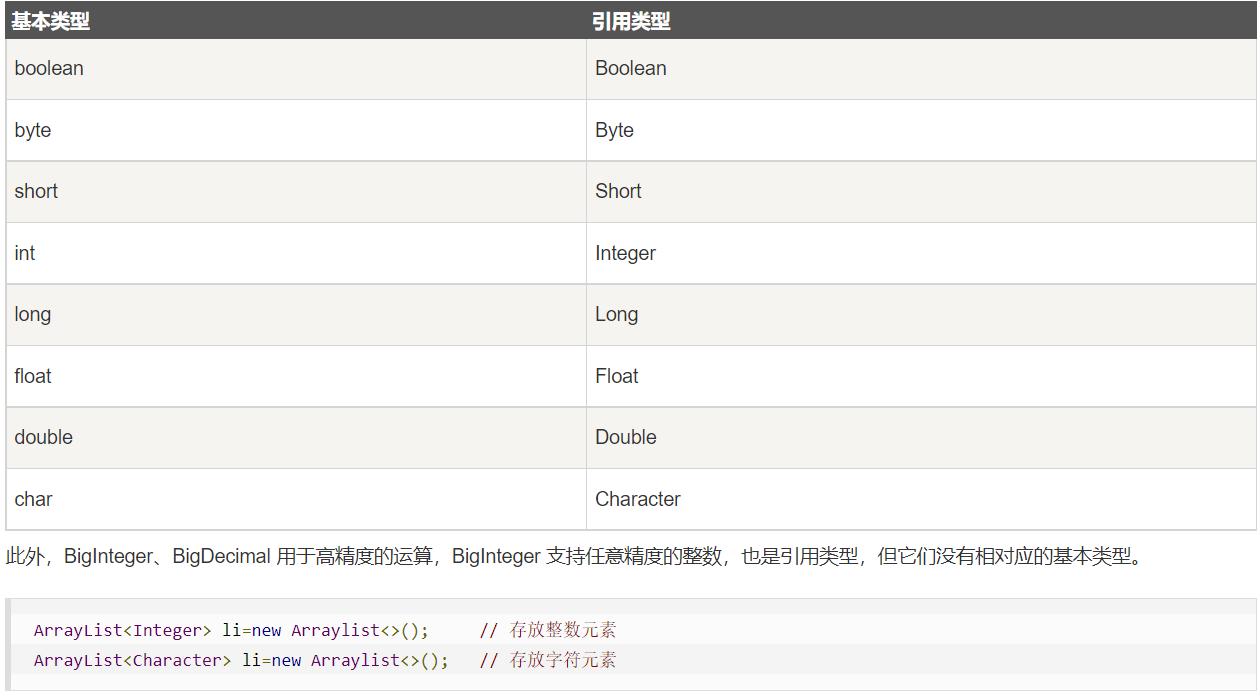The height and width of the screenshot is (695, 1260).
Task: Select the Boolean wrapper type cell
Action: [x=630, y=68]
